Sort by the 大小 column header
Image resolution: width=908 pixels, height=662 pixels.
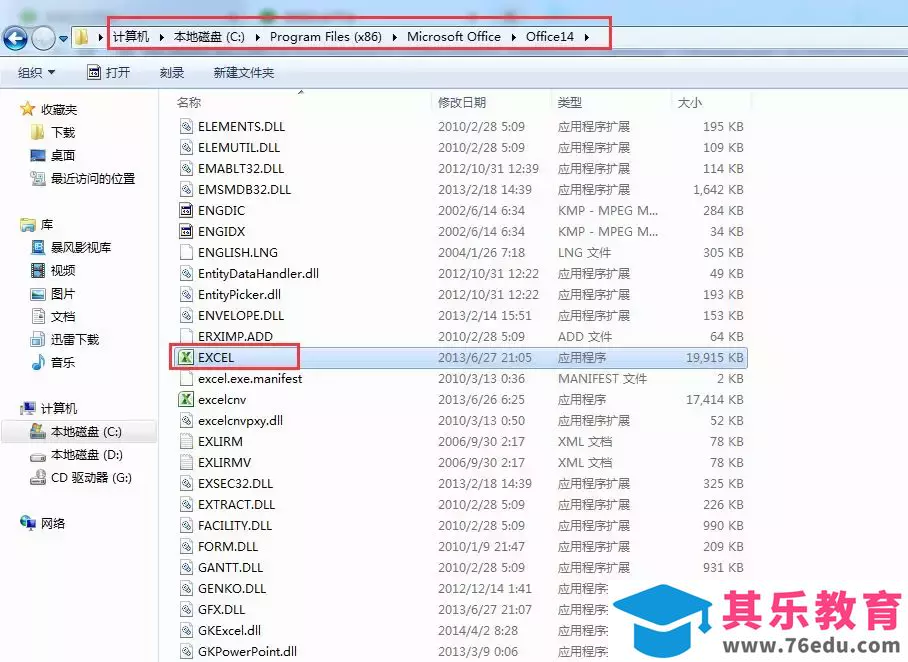click(x=690, y=103)
